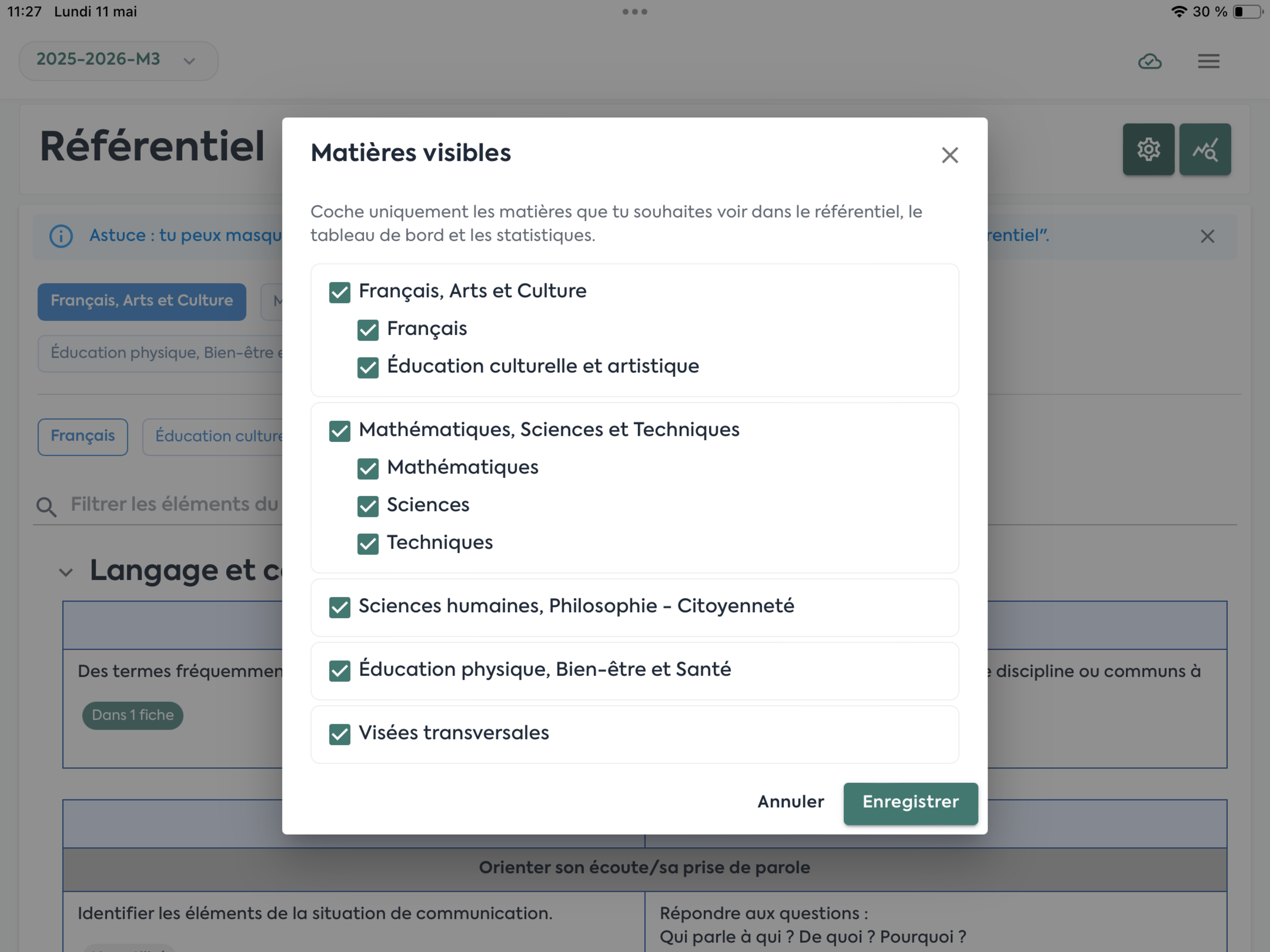Select the Français, Arts et Culture tab
The width and height of the screenshot is (1270, 952).
pyautogui.click(x=142, y=301)
